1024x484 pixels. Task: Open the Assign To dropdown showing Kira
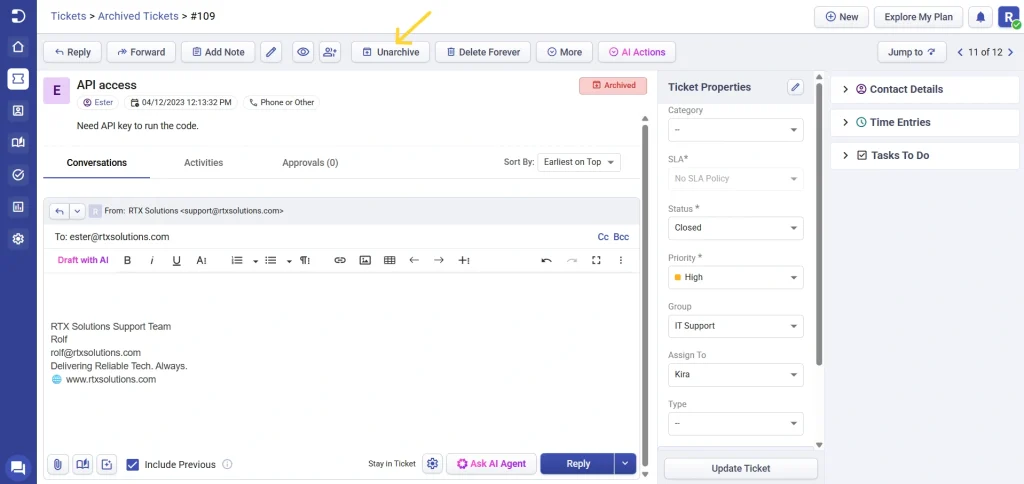click(735, 375)
